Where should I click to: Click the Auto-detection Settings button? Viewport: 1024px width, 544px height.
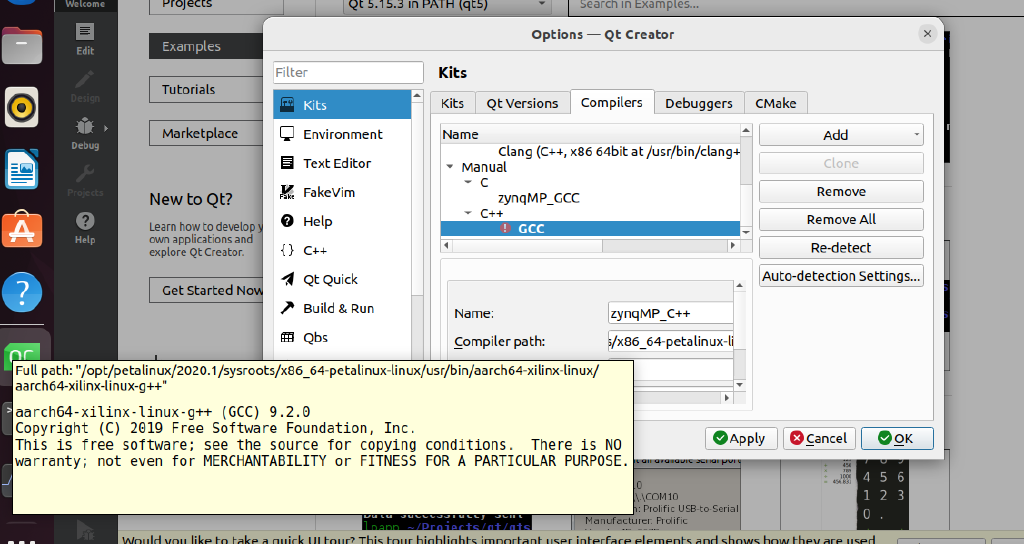pos(840,276)
